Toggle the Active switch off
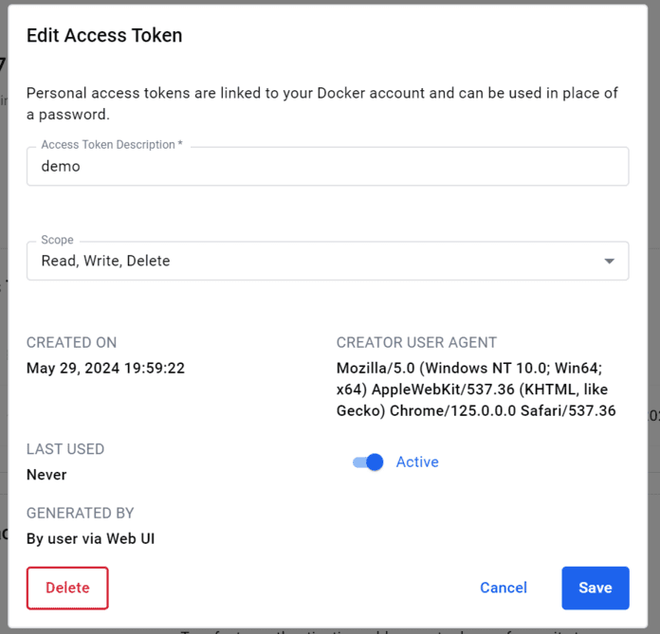Image resolution: width=660 pixels, height=634 pixels. [x=368, y=462]
